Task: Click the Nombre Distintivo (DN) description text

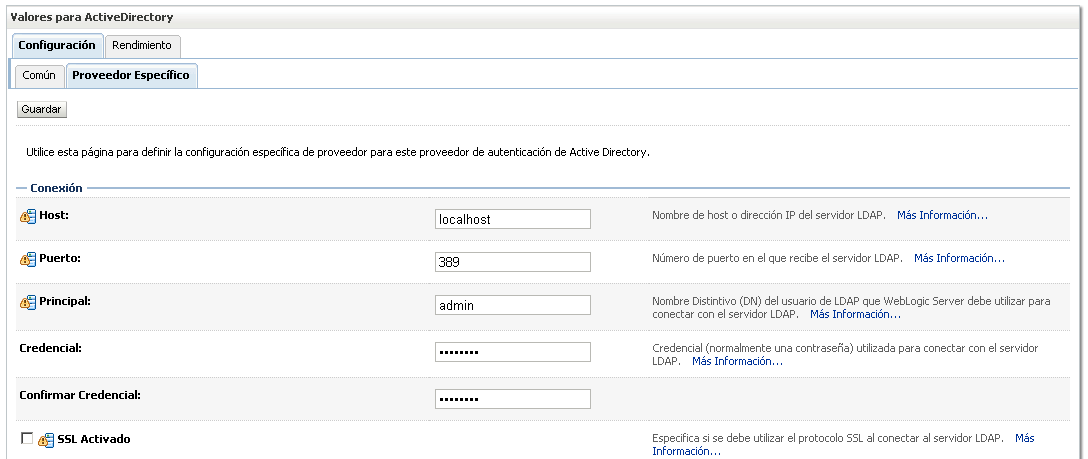Action: pos(851,308)
